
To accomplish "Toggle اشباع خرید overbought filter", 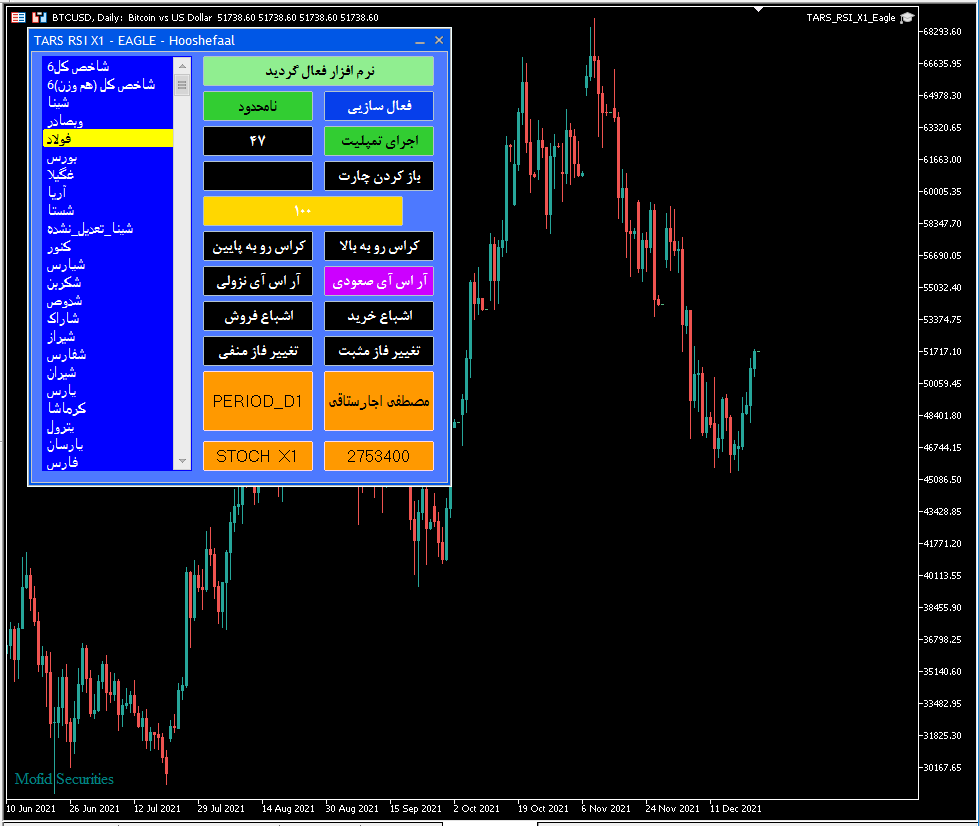I will tap(379, 316).
